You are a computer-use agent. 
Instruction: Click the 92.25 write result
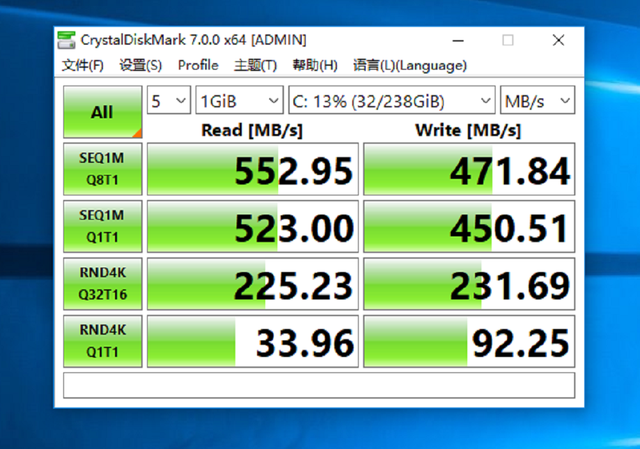[x=469, y=341]
